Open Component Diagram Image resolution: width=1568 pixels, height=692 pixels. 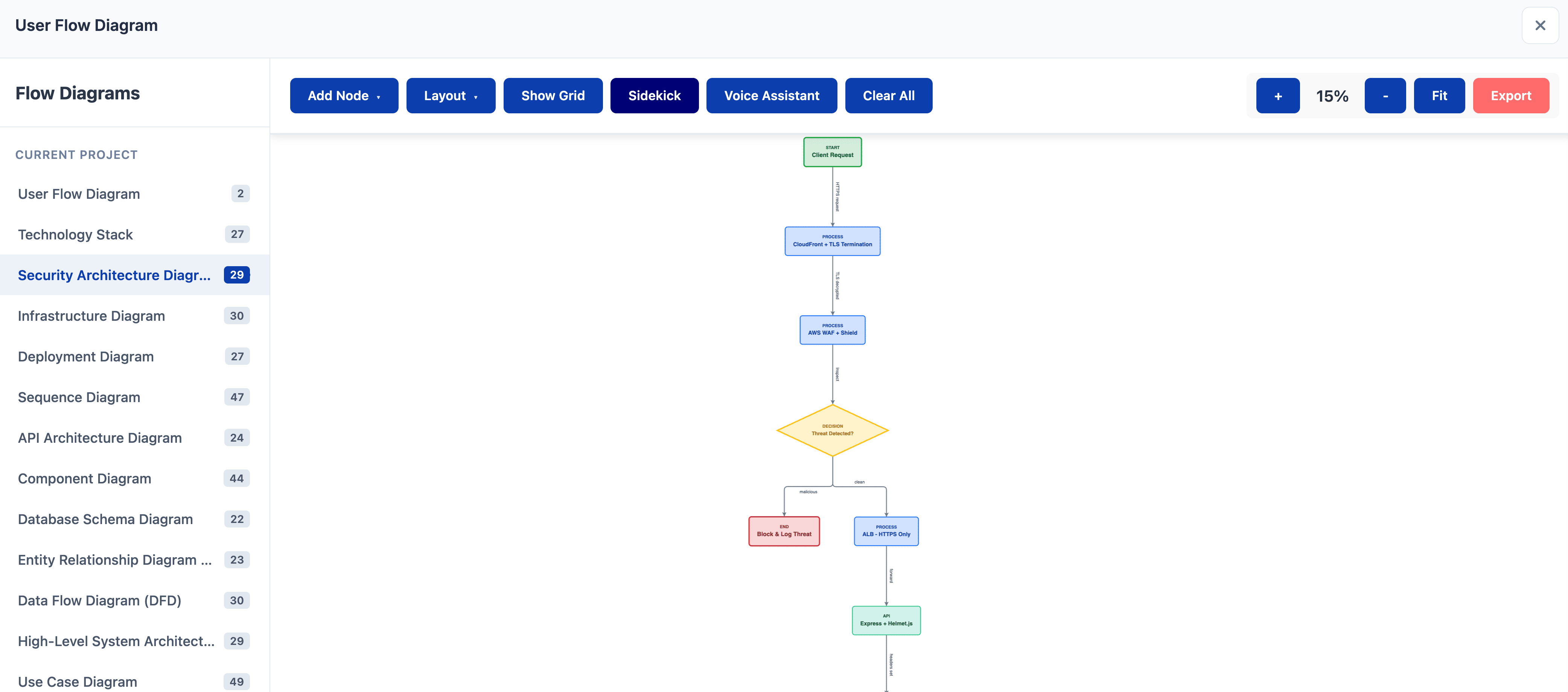coord(134,479)
